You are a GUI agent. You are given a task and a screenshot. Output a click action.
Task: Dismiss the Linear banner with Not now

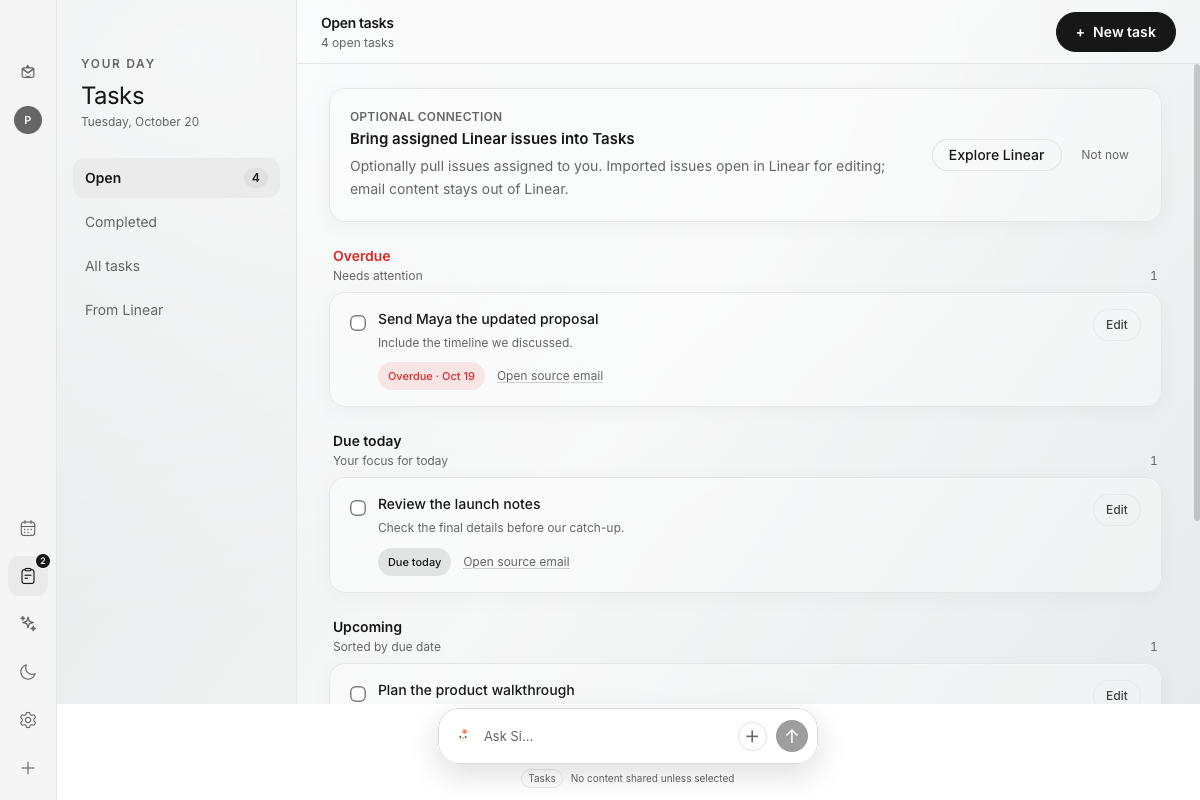pyautogui.click(x=1105, y=155)
